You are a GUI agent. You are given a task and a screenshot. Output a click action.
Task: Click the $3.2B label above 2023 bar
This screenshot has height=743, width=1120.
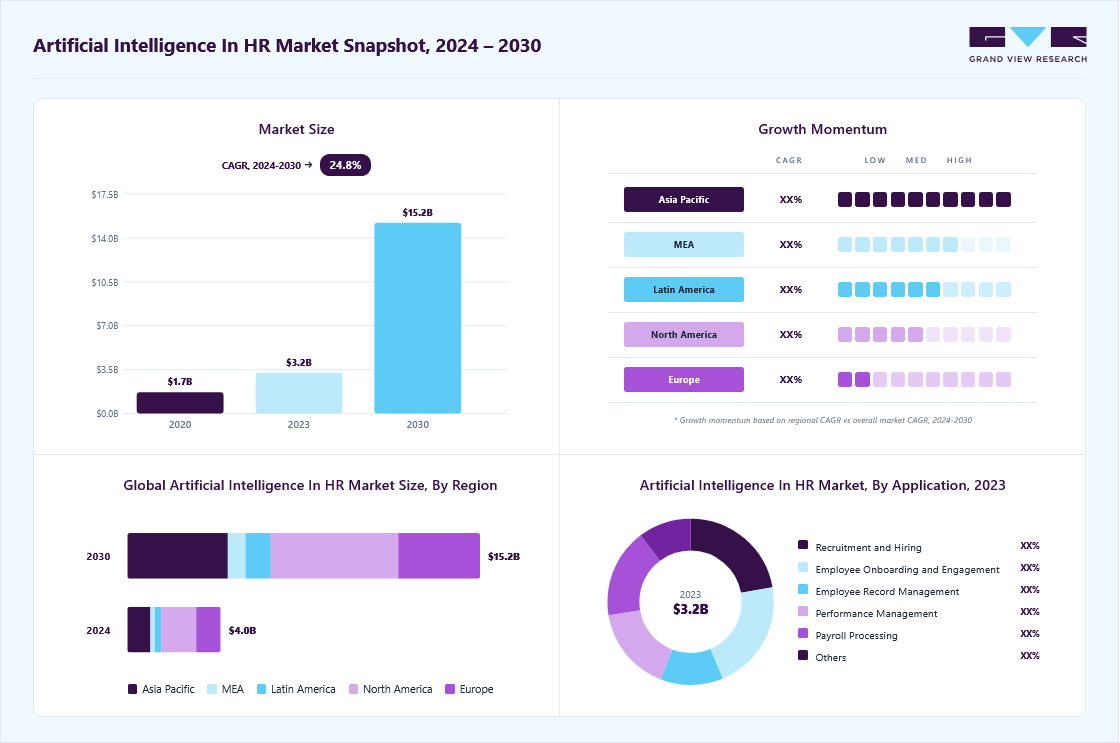pyautogui.click(x=299, y=363)
